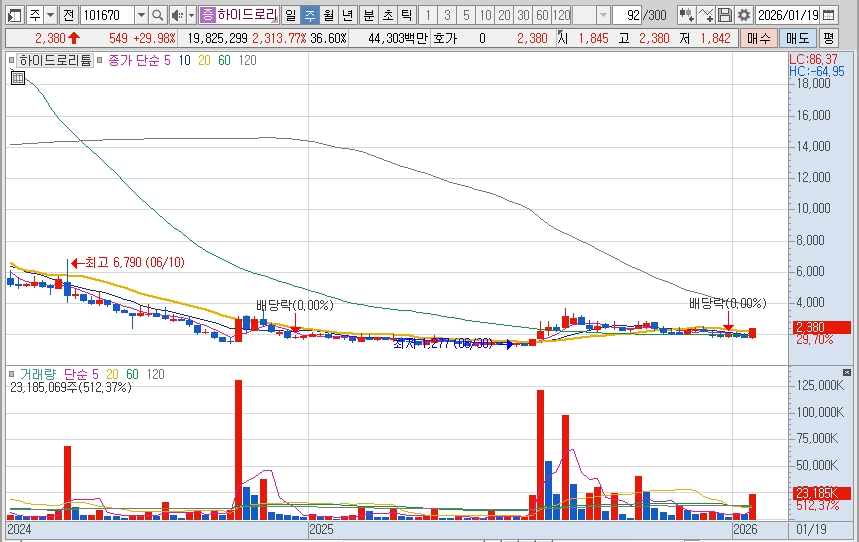Open the custom interval combo box dropdown
The image size is (859, 542).
click(x=603, y=15)
